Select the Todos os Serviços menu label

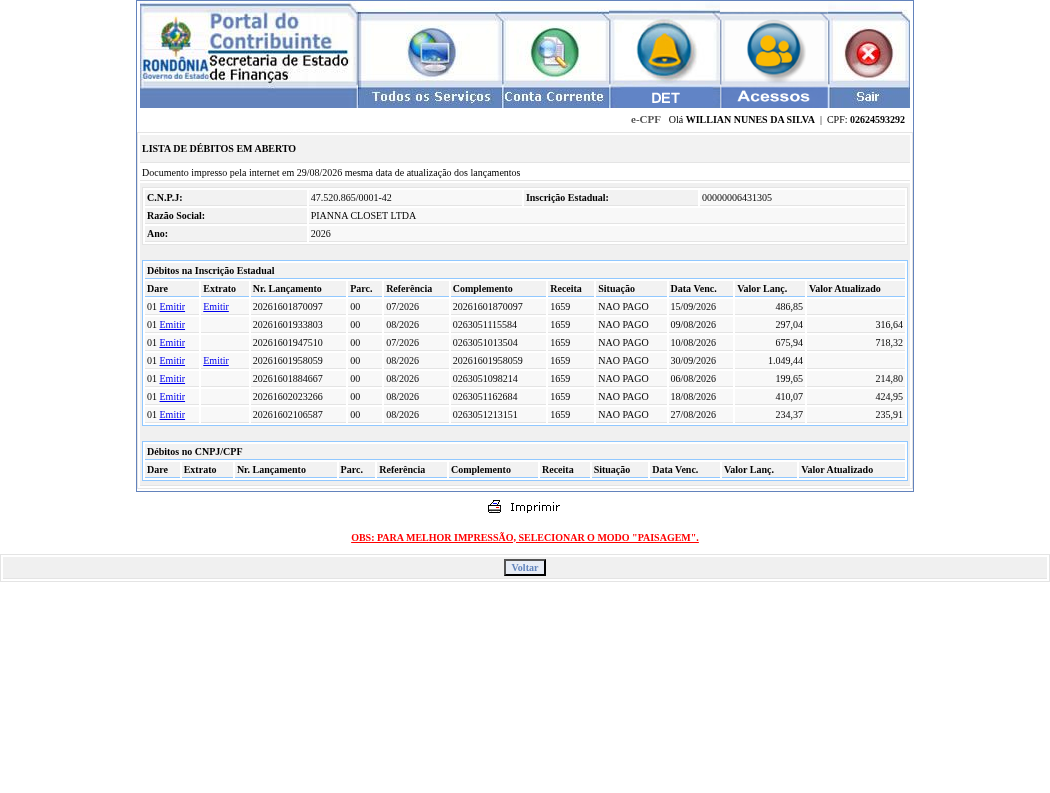[x=431, y=97]
